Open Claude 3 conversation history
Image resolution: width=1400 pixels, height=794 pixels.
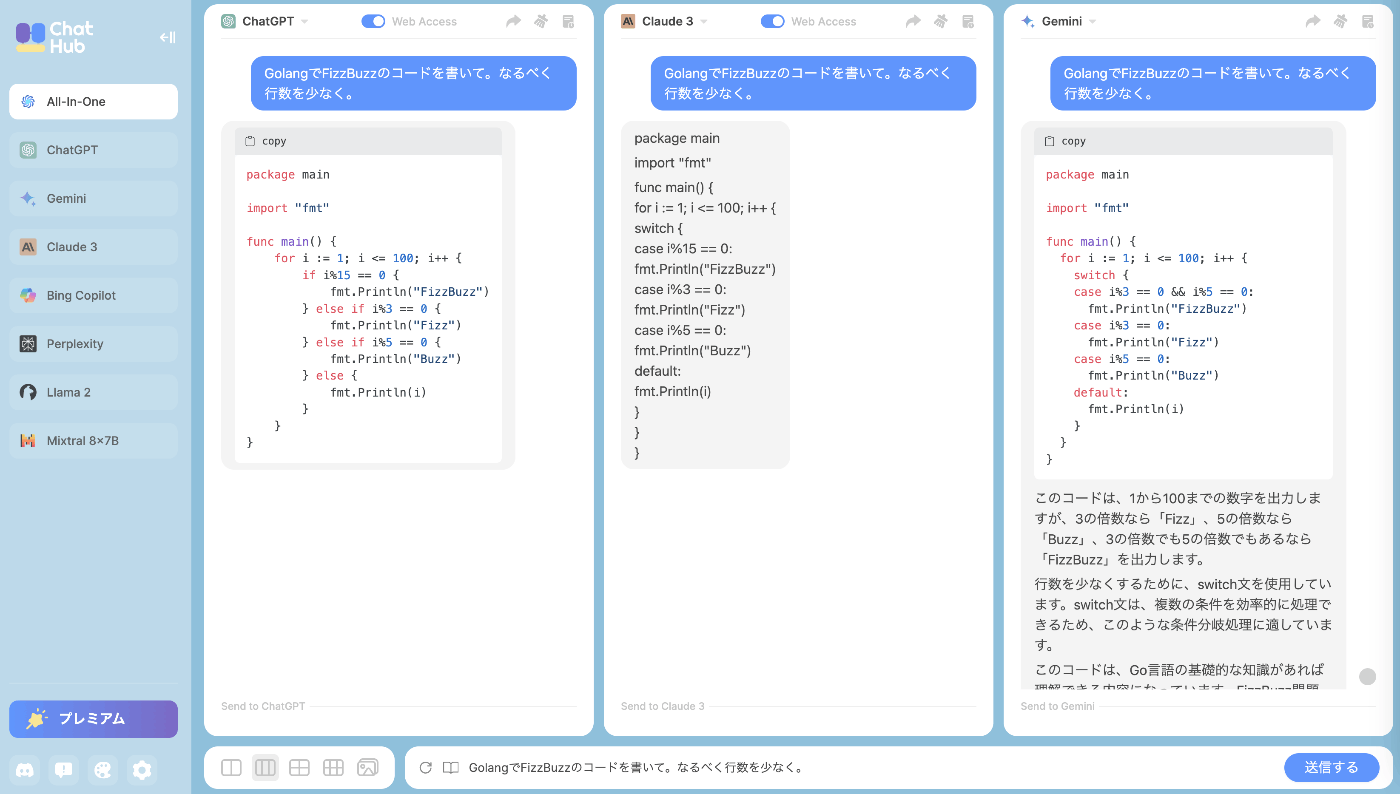point(967,21)
